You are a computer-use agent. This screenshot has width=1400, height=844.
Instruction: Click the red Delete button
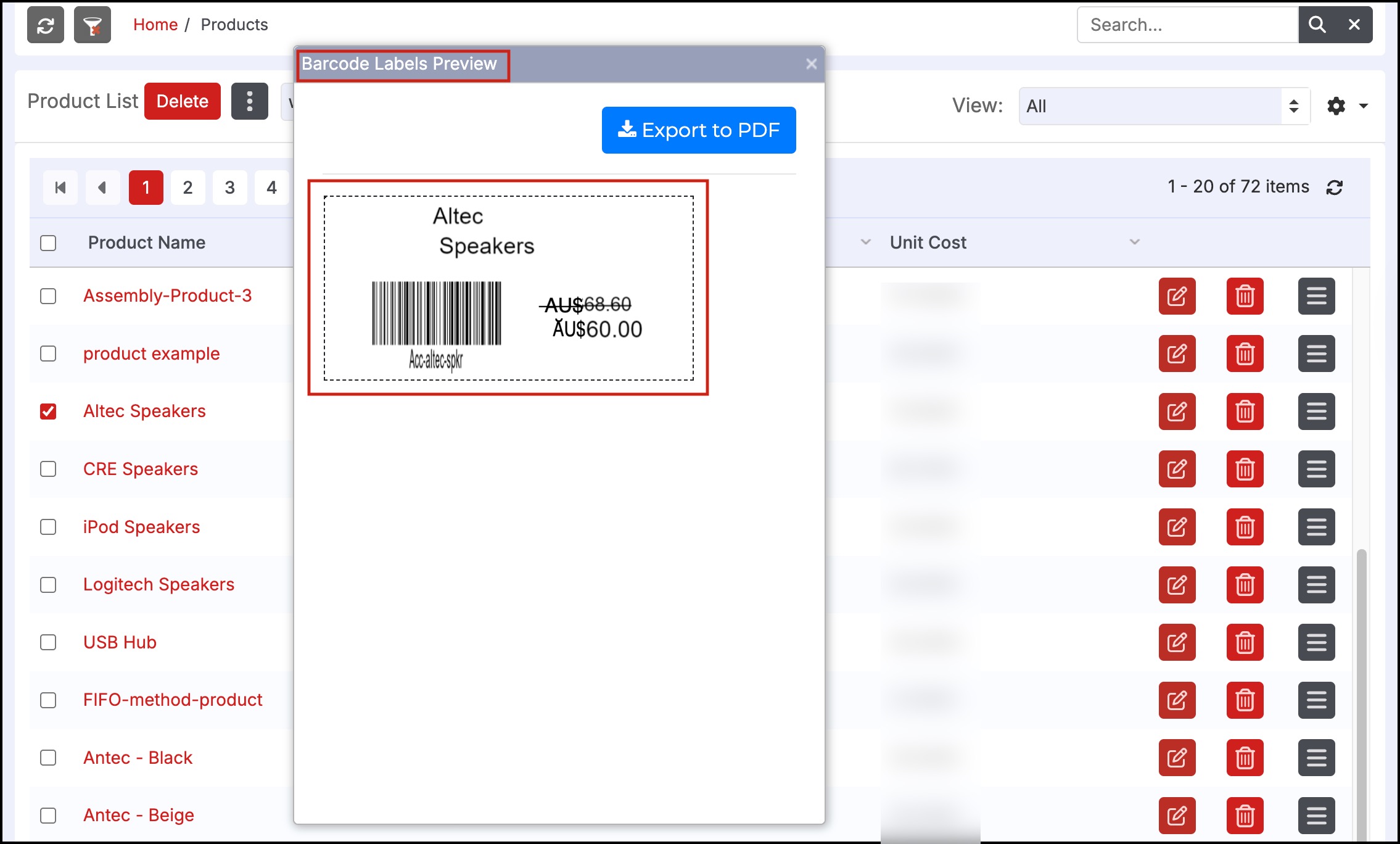183,101
